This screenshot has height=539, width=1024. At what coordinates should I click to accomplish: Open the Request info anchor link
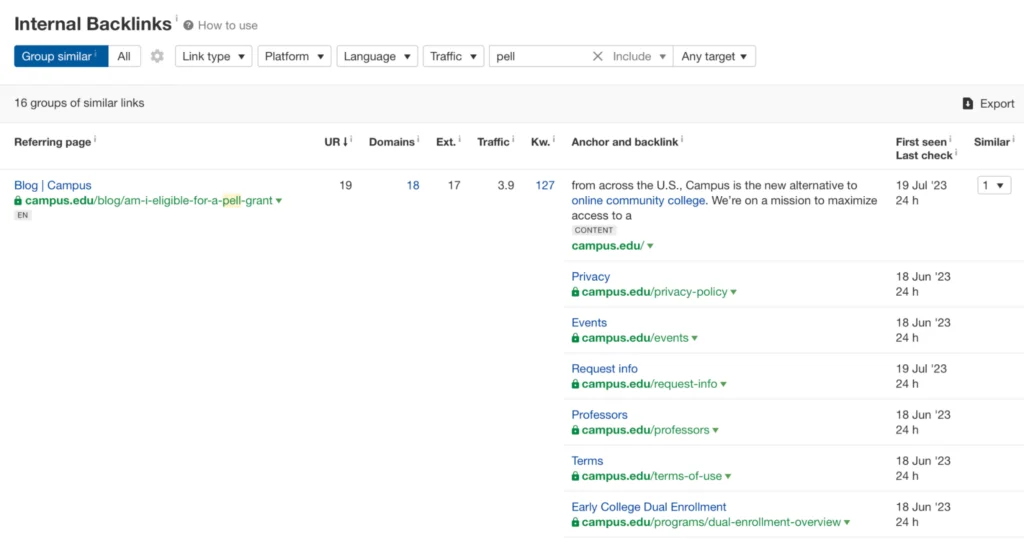point(604,369)
